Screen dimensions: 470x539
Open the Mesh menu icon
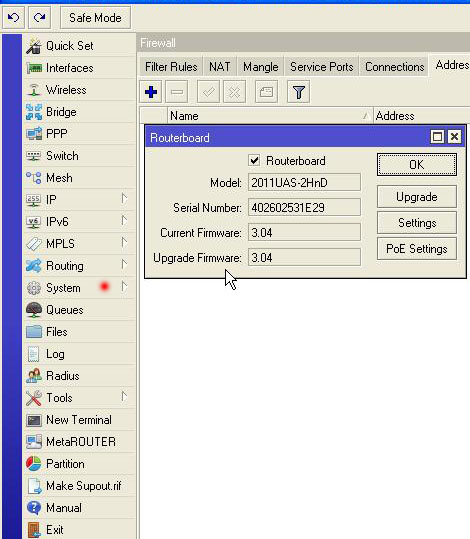(x=34, y=178)
